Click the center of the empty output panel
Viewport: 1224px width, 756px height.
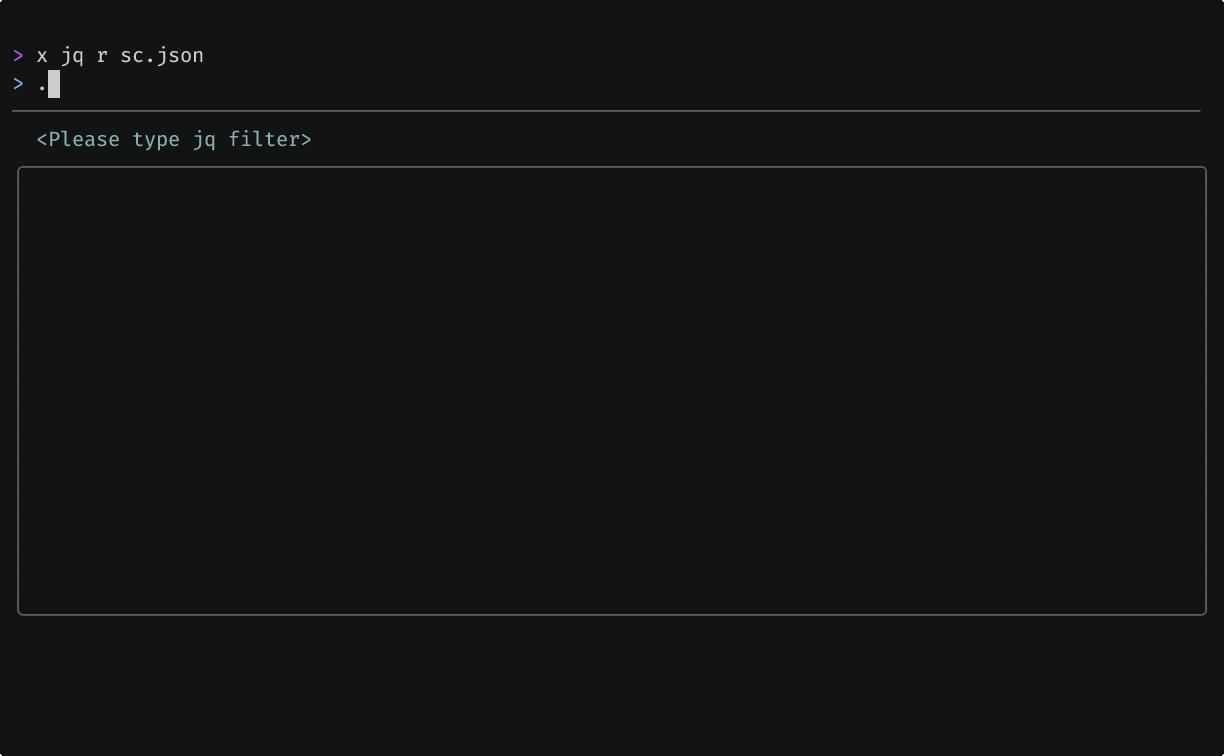(x=612, y=391)
